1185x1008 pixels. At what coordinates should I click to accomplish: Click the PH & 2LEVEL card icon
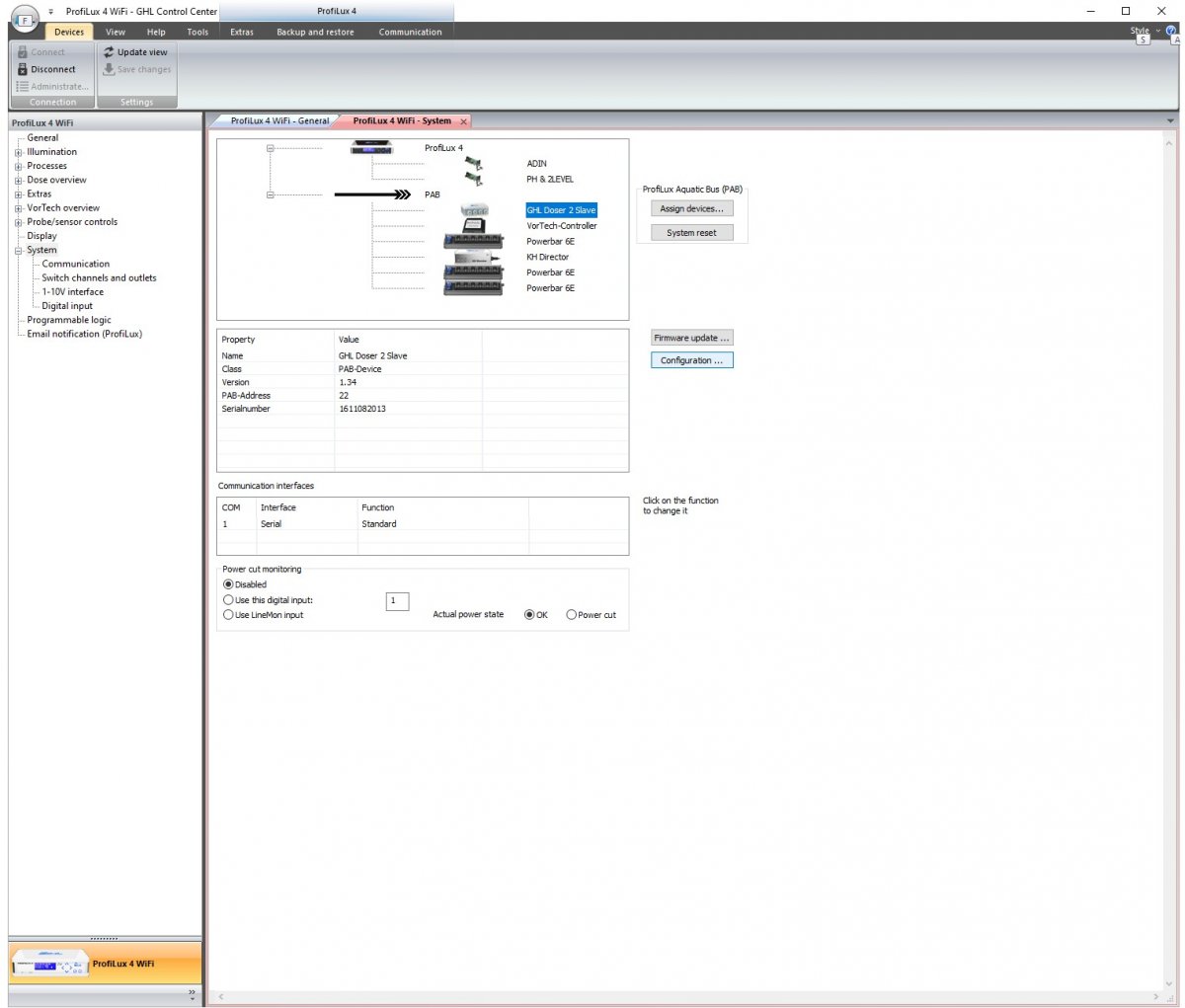pyautogui.click(x=474, y=180)
